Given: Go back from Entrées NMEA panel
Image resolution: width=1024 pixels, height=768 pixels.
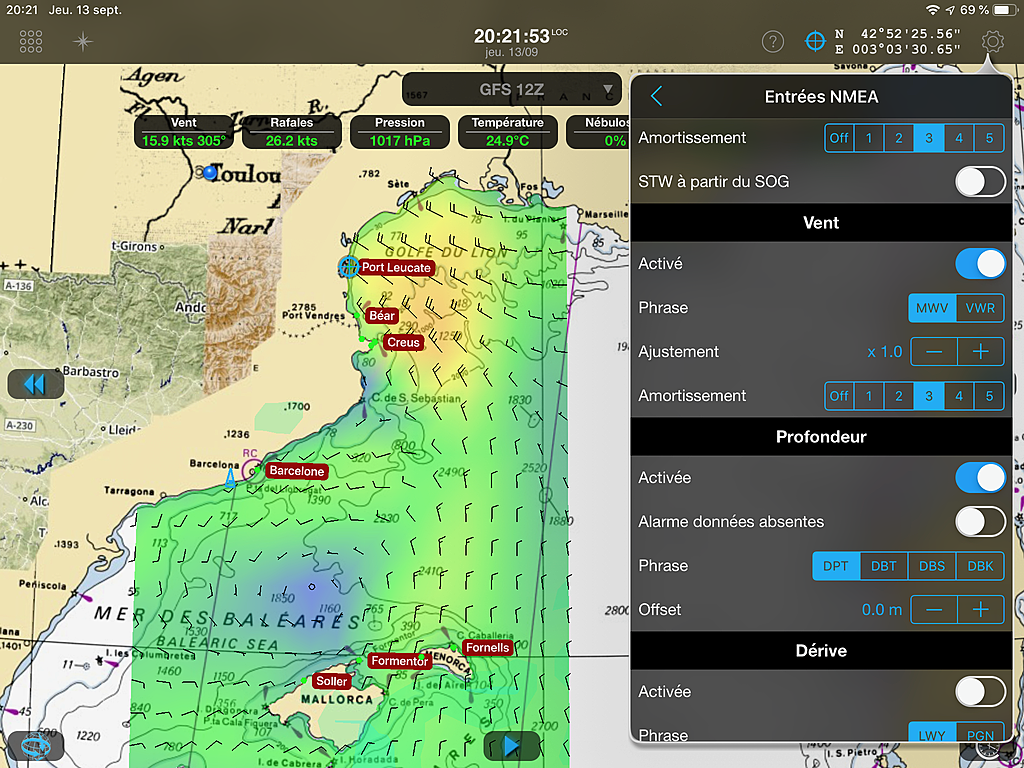Looking at the screenshot, I should tap(656, 97).
